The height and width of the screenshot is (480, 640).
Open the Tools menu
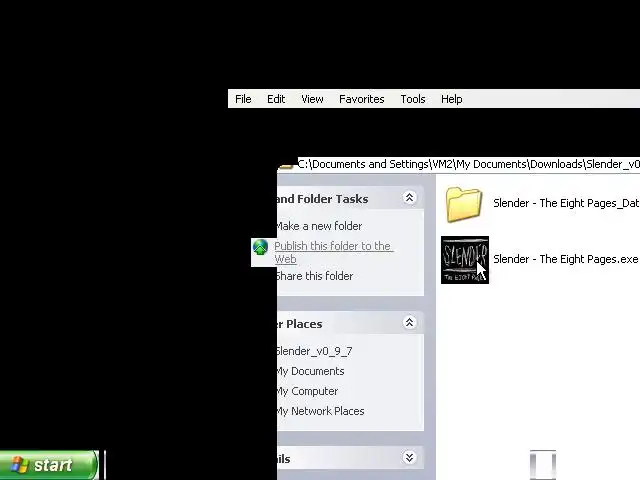pos(413,99)
